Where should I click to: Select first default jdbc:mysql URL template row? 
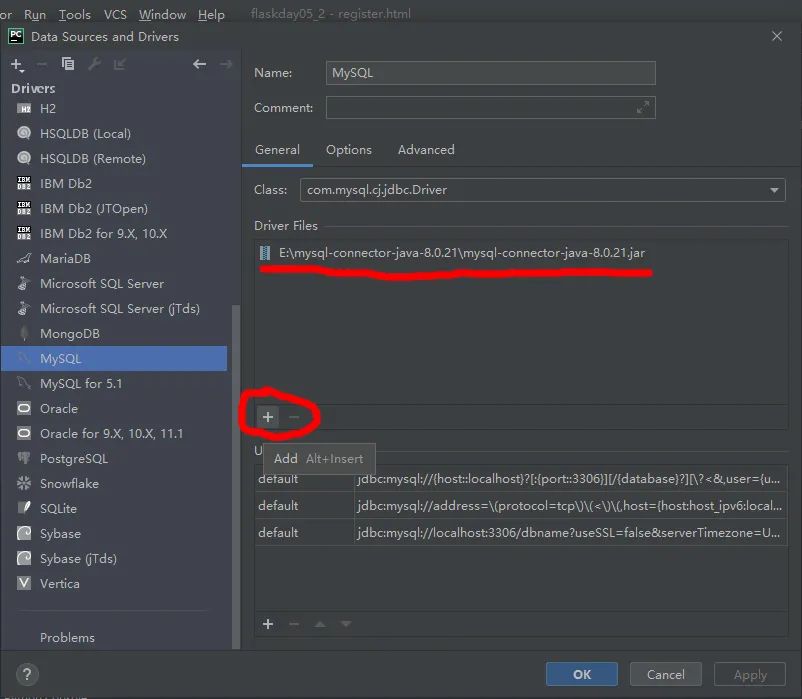521,479
